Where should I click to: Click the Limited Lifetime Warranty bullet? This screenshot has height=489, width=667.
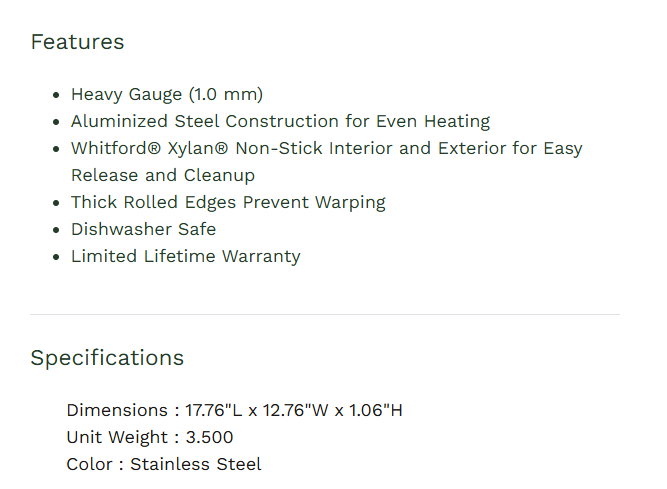coord(185,257)
